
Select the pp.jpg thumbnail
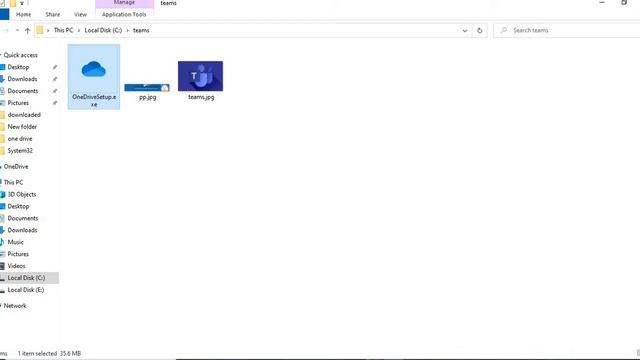[147, 87]
